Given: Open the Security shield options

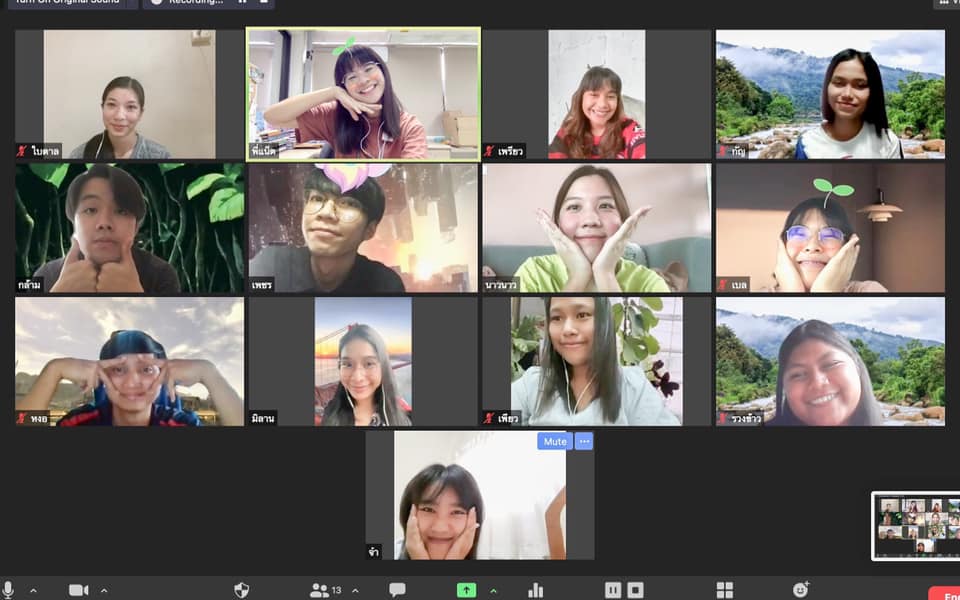Looking at the screenshot, I should [x=241, y=590].
